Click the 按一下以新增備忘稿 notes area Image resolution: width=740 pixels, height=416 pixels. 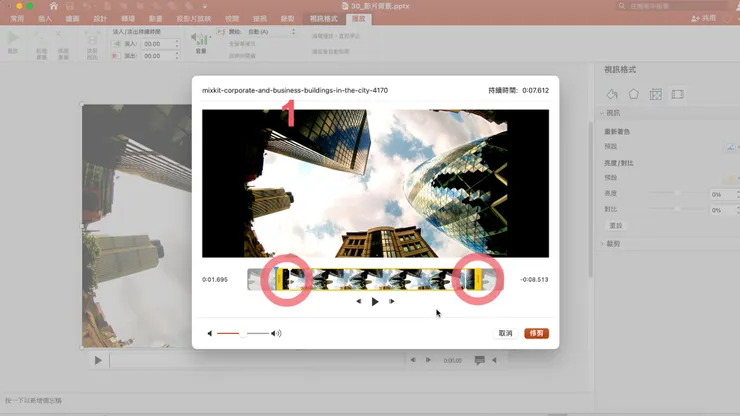click(34, 400)
